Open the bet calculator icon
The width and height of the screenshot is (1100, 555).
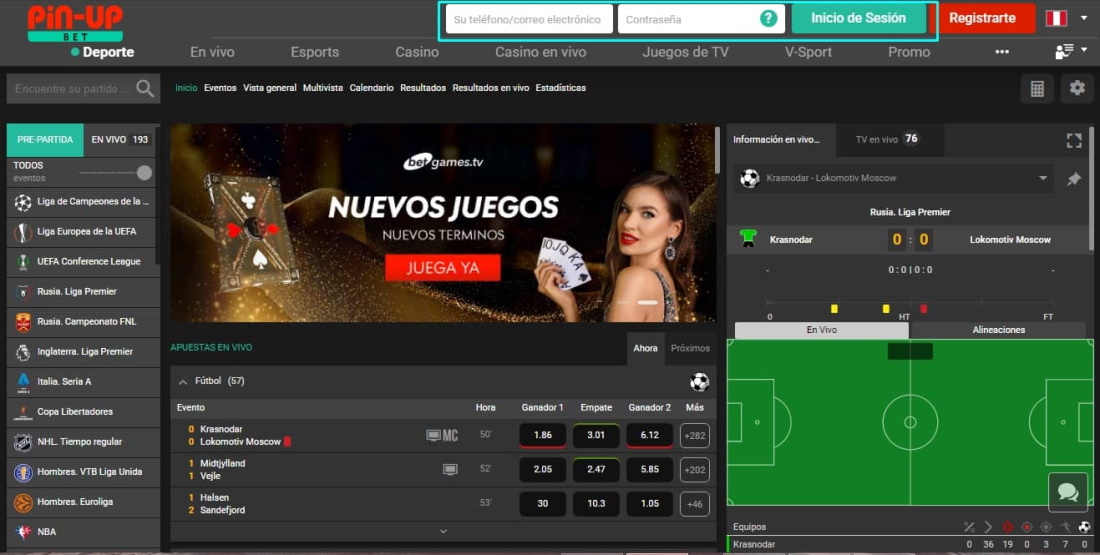[1037, 88]
